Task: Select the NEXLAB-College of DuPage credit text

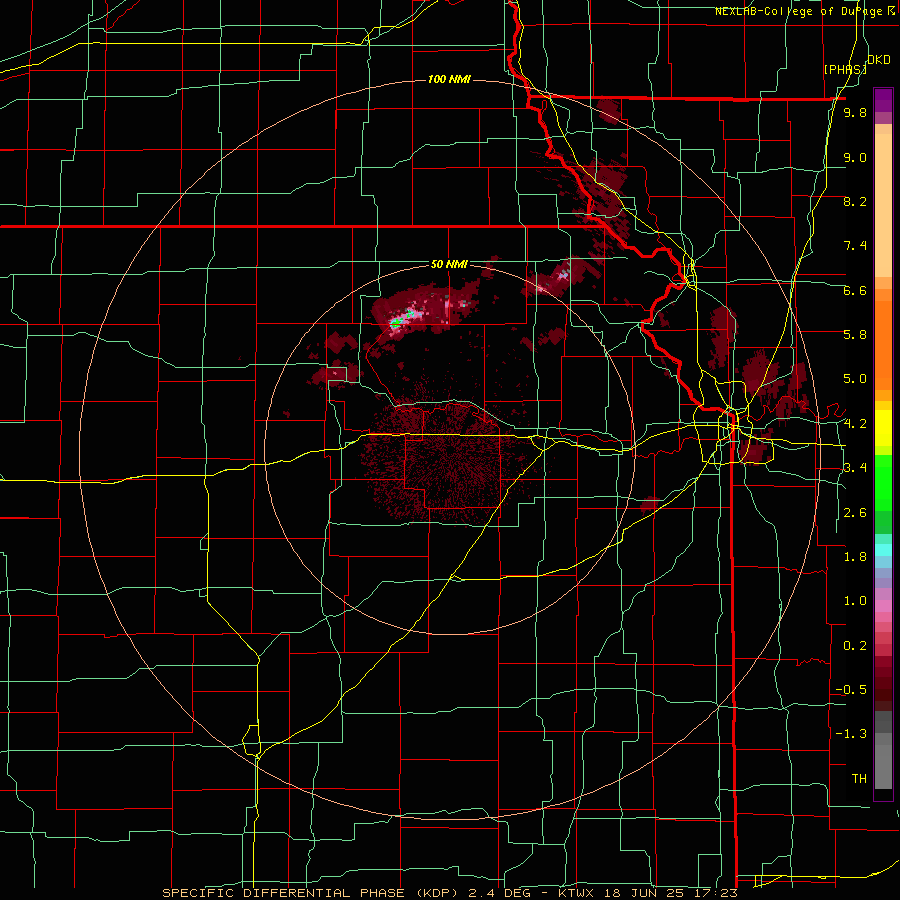Action: tap(807, 11)
